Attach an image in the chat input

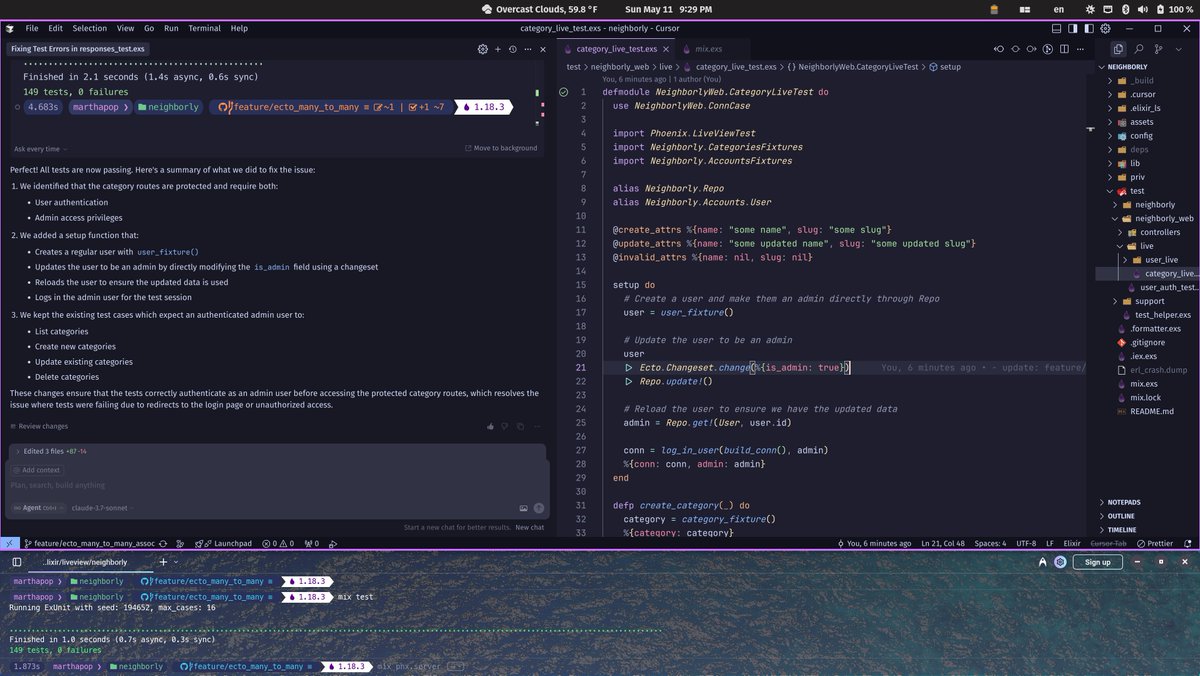pos(522,508)
